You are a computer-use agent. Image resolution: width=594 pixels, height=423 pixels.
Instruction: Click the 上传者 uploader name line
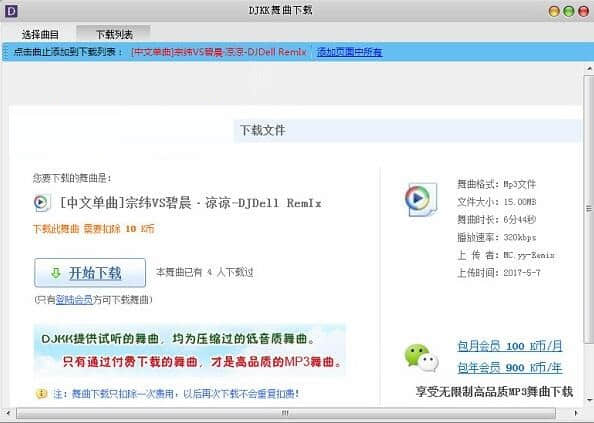click(506, 255)
